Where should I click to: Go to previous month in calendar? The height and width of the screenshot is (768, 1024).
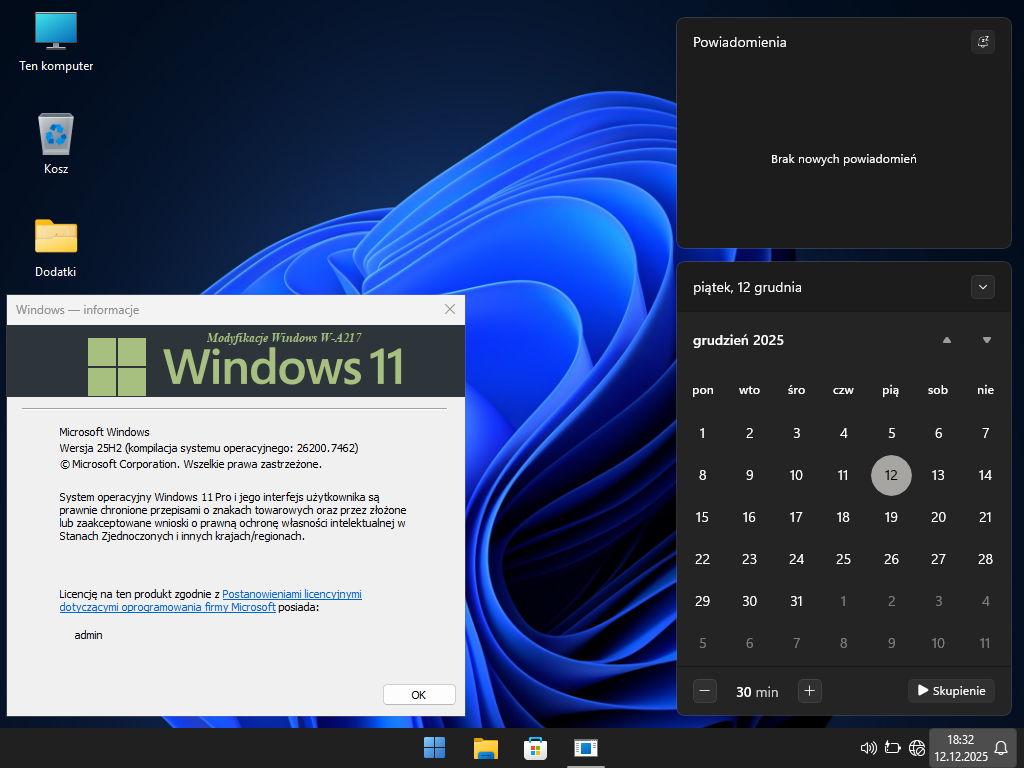pyautogui.click(x=947, y=340)
